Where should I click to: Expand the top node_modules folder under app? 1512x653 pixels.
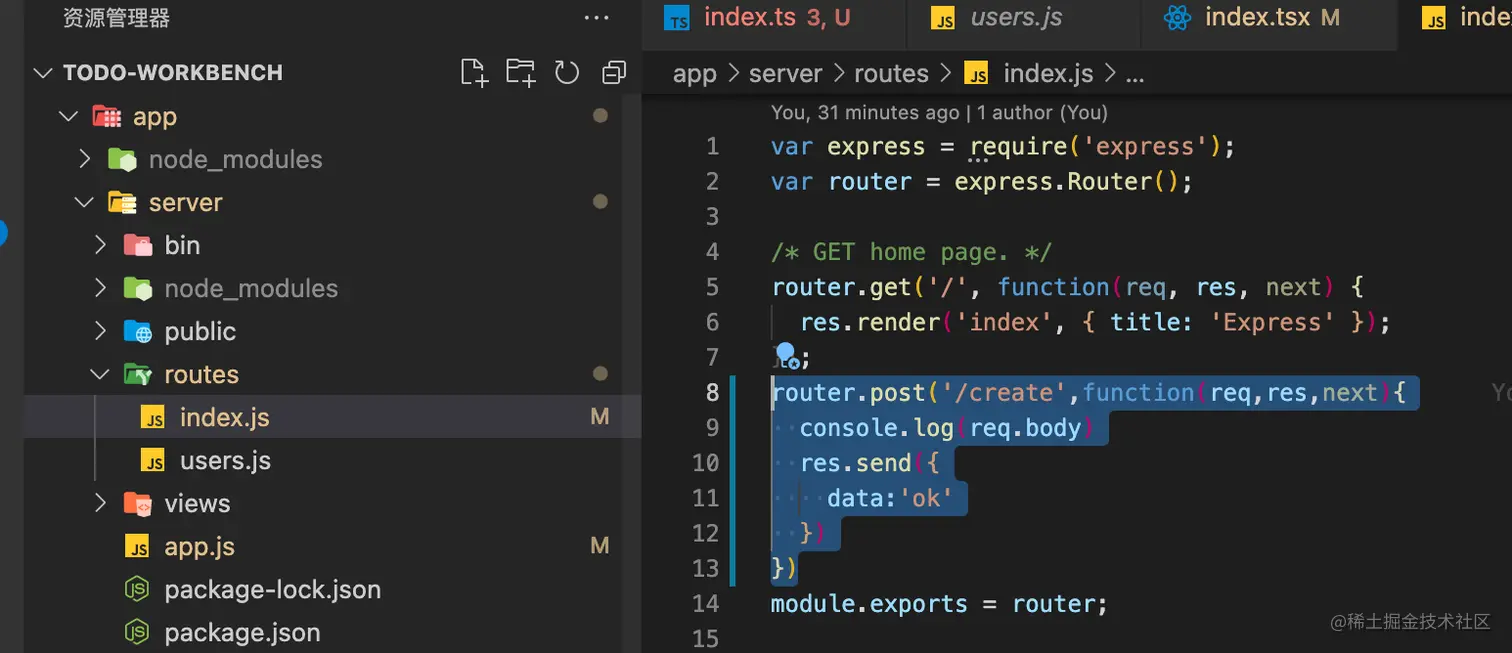tap(85, 159)
